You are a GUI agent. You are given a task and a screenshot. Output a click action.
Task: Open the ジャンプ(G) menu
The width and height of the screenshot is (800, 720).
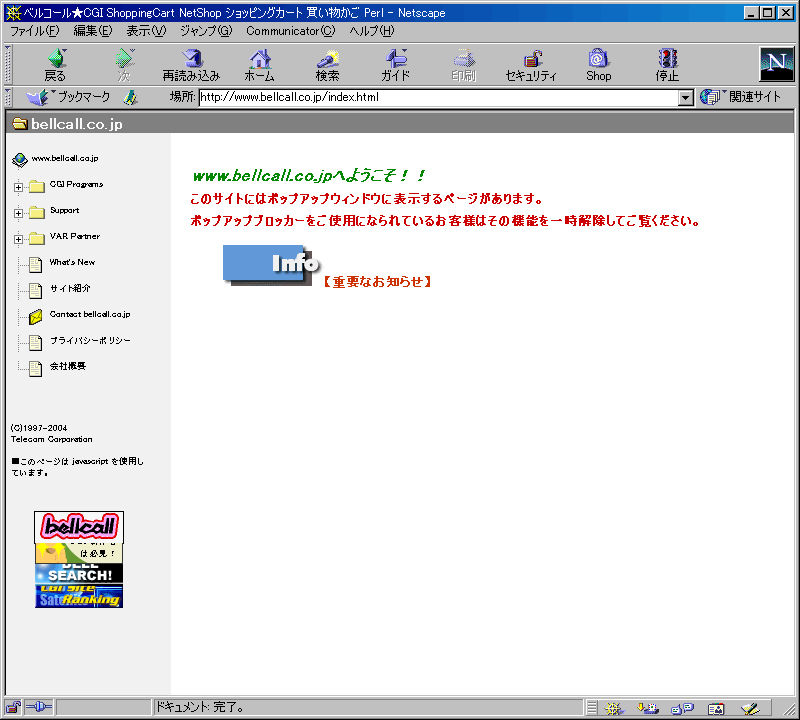(206, 31)
